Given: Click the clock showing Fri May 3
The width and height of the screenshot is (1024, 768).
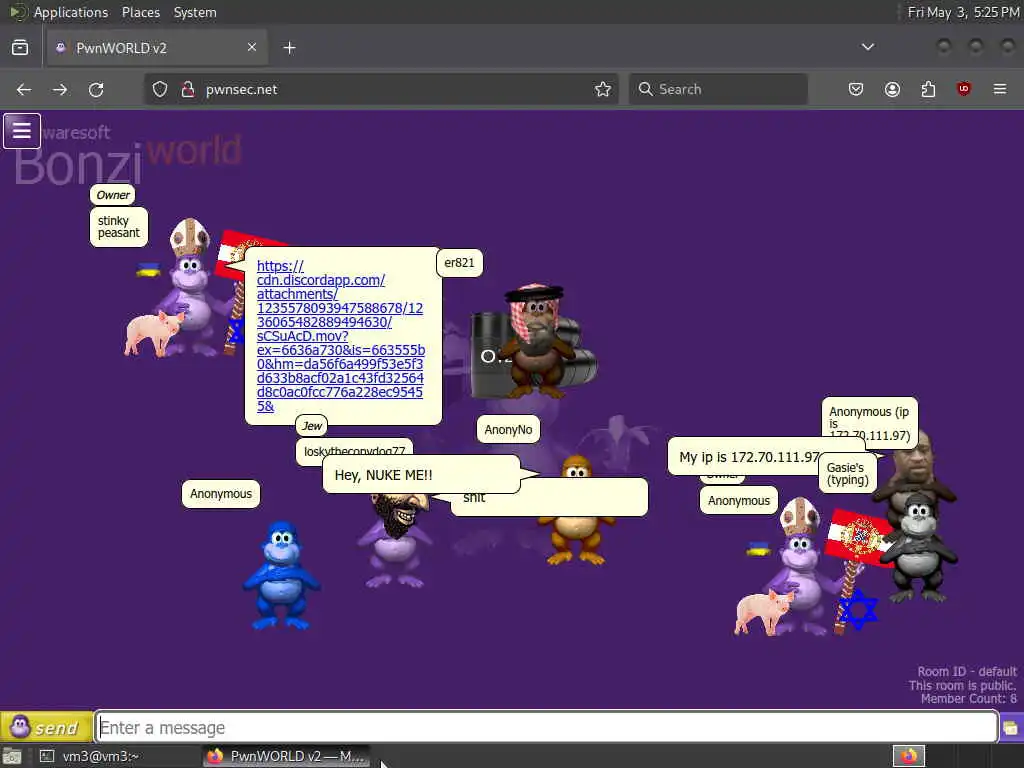Looking at the screenshot, I should [963, 12].
